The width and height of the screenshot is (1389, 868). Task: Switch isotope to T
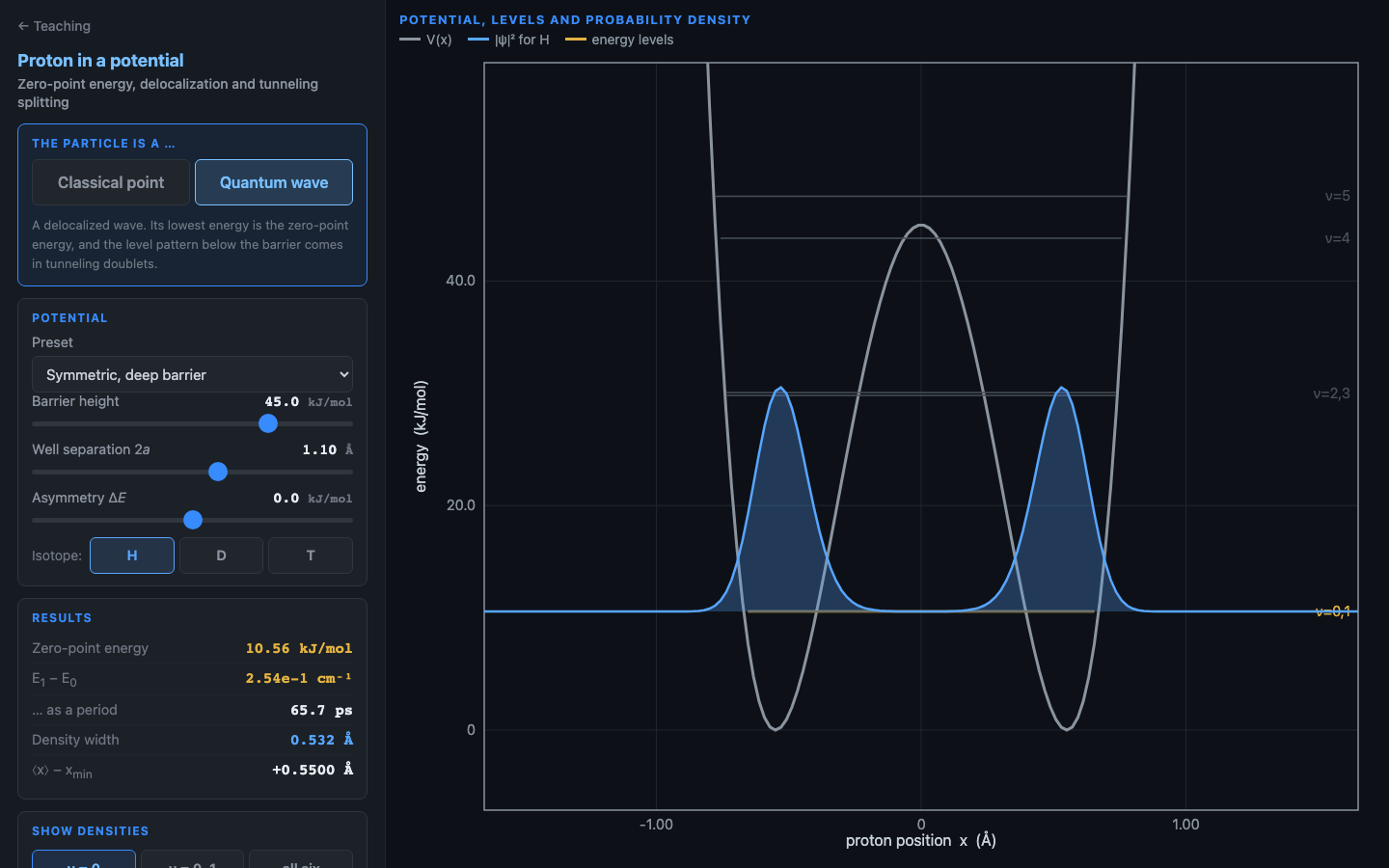(x=311, y=556)
